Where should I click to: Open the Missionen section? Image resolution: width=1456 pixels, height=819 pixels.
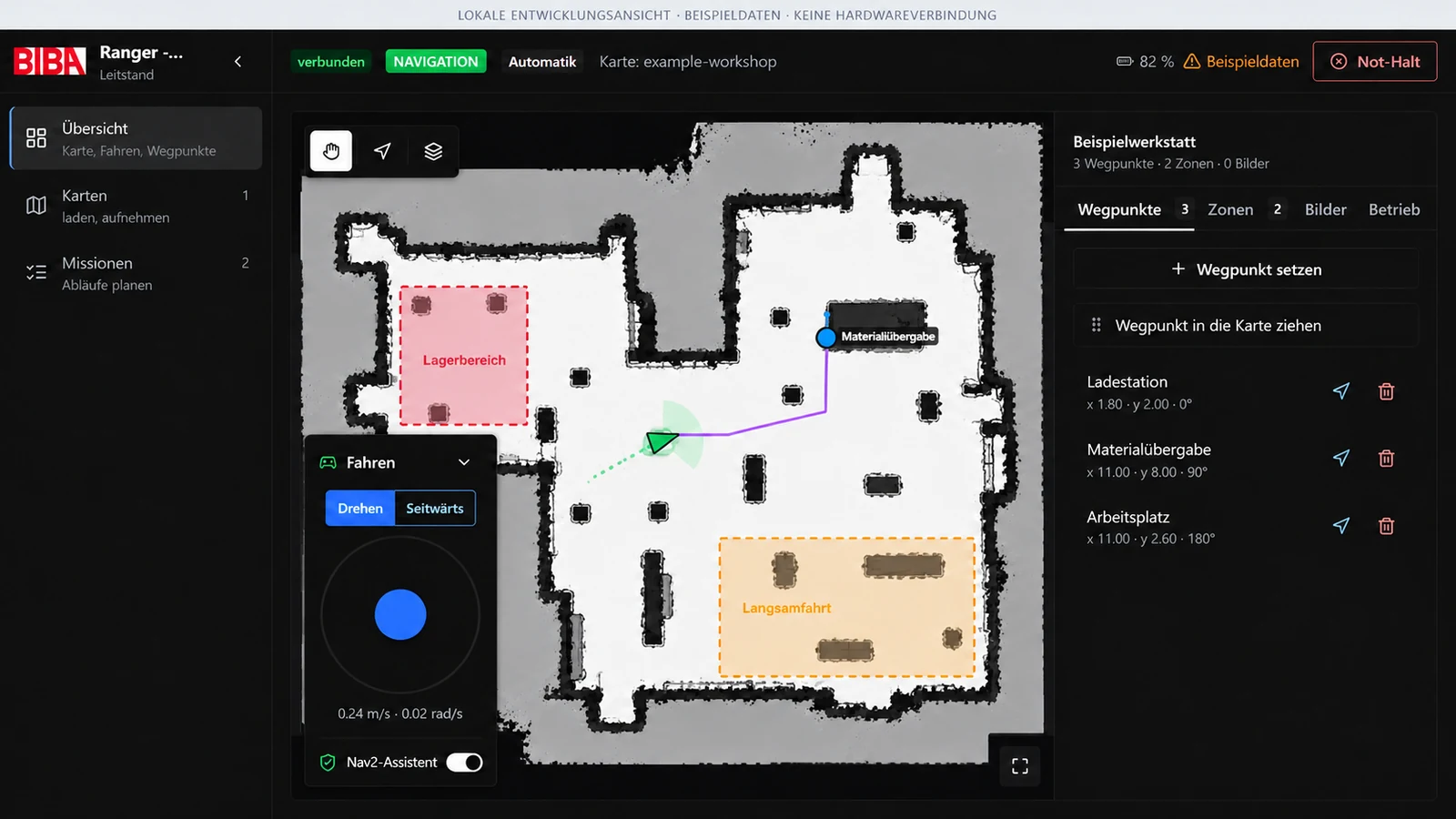click(x=136, y=273)
